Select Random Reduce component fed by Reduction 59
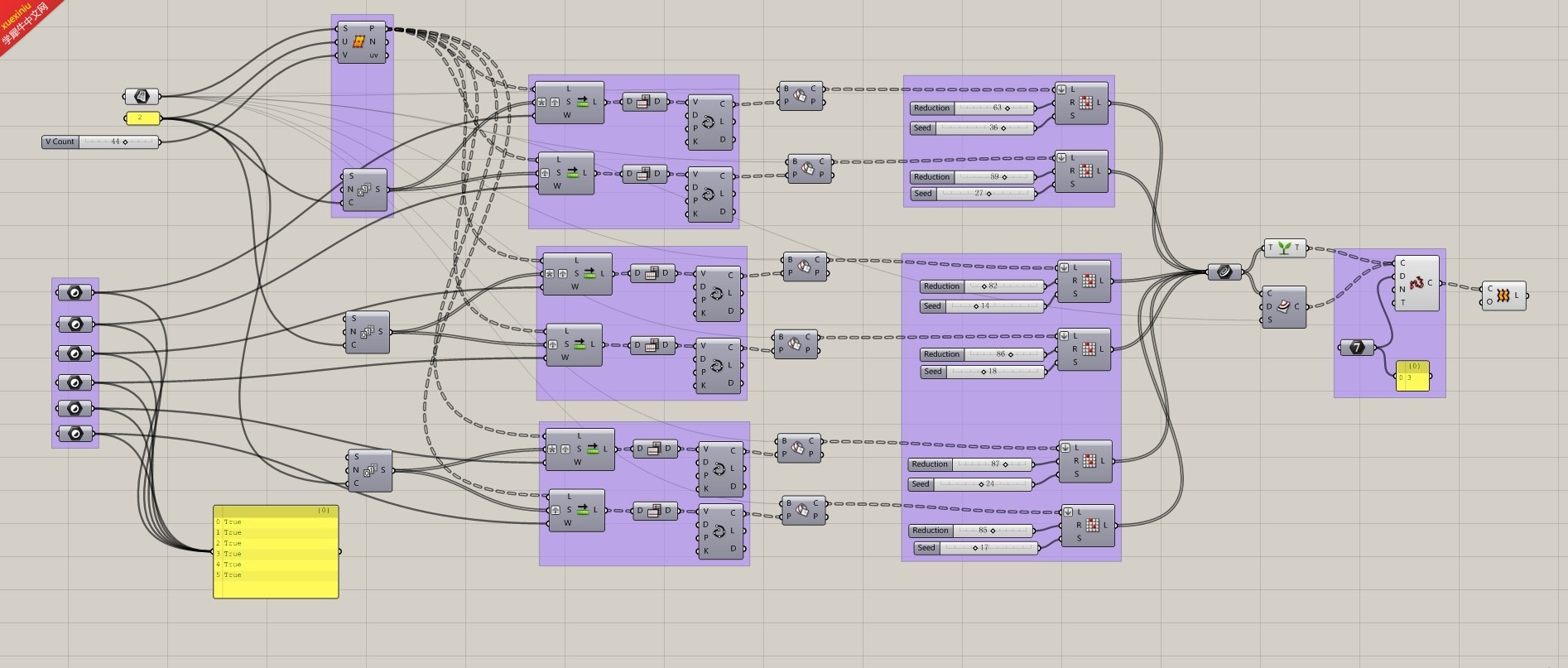1568x668 pixels. (1080, 171)
